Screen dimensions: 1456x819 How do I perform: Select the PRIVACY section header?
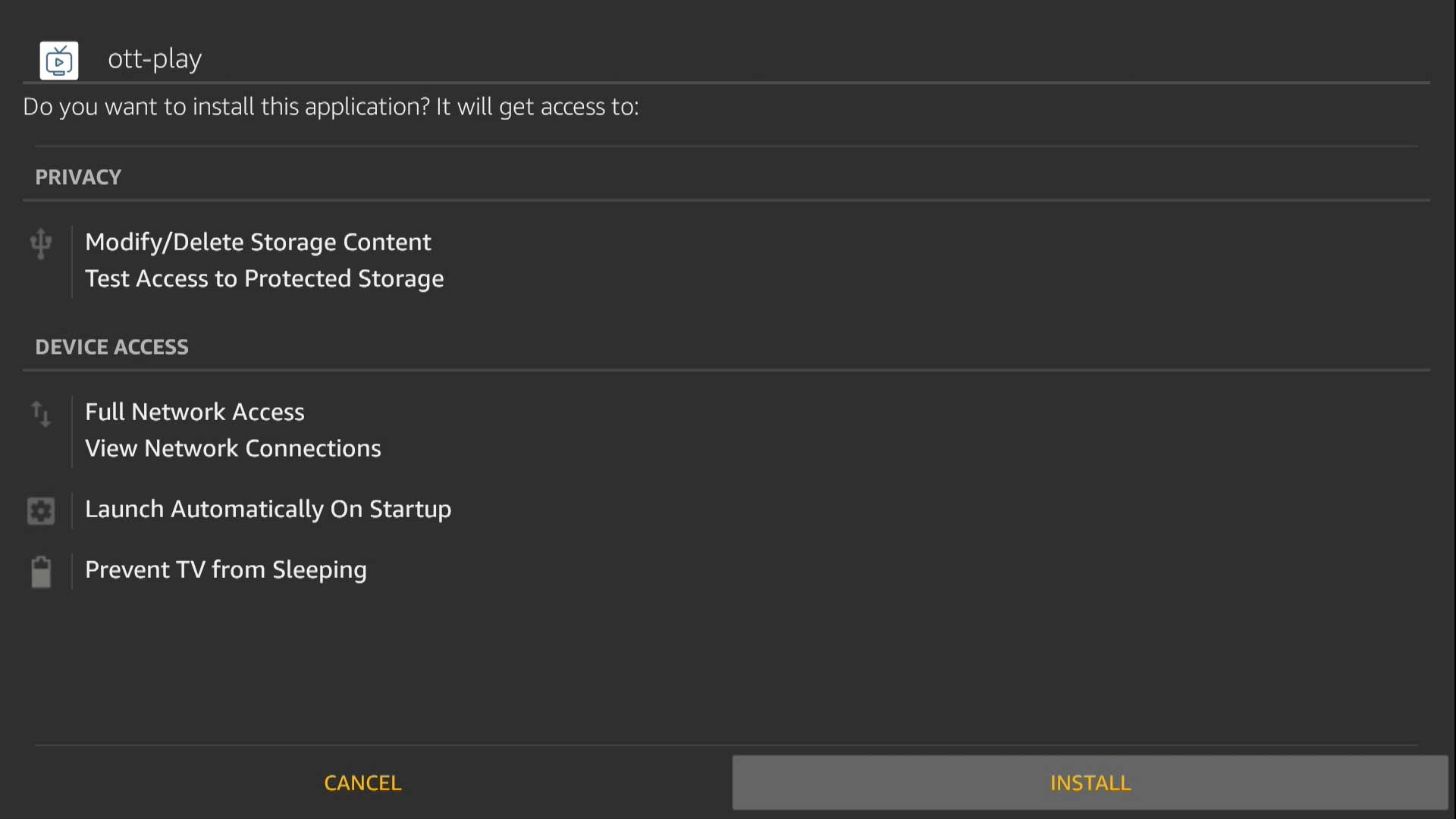[x=79, y=176]
